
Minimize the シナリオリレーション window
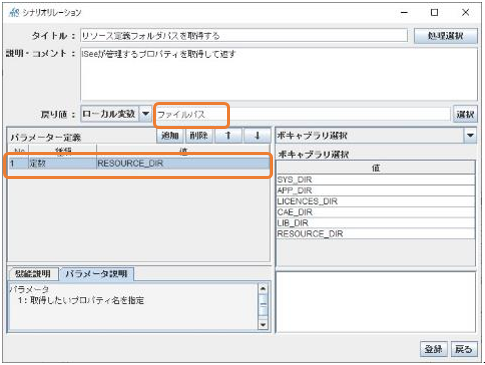pos(404,12)
